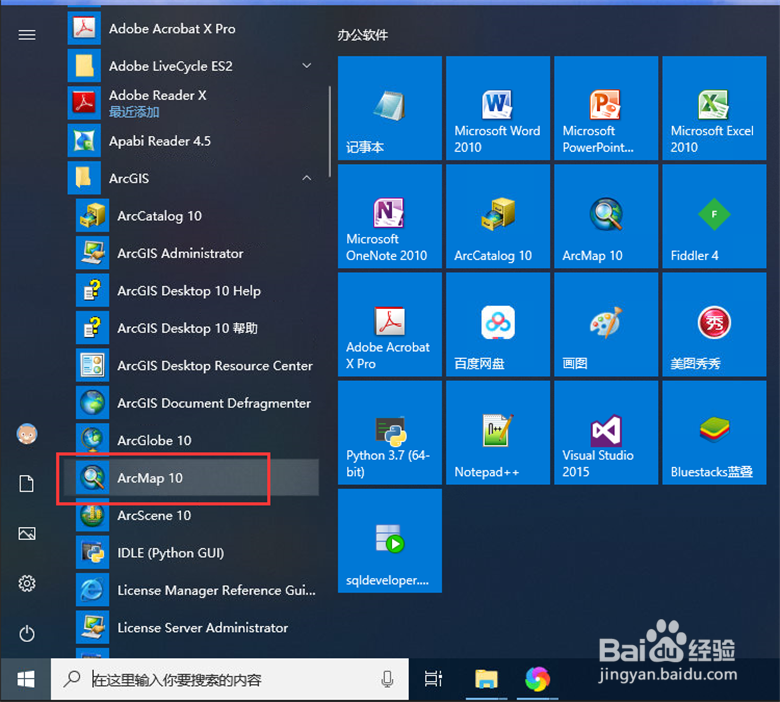Collapse the ArcGIS folder

coord(193,178)
